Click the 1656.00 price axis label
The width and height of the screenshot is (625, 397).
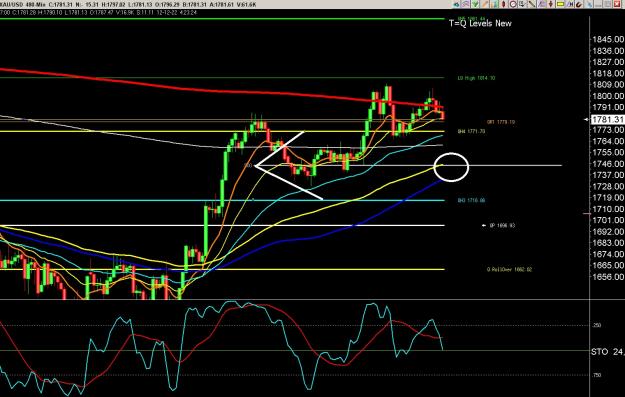pos(608,277)
